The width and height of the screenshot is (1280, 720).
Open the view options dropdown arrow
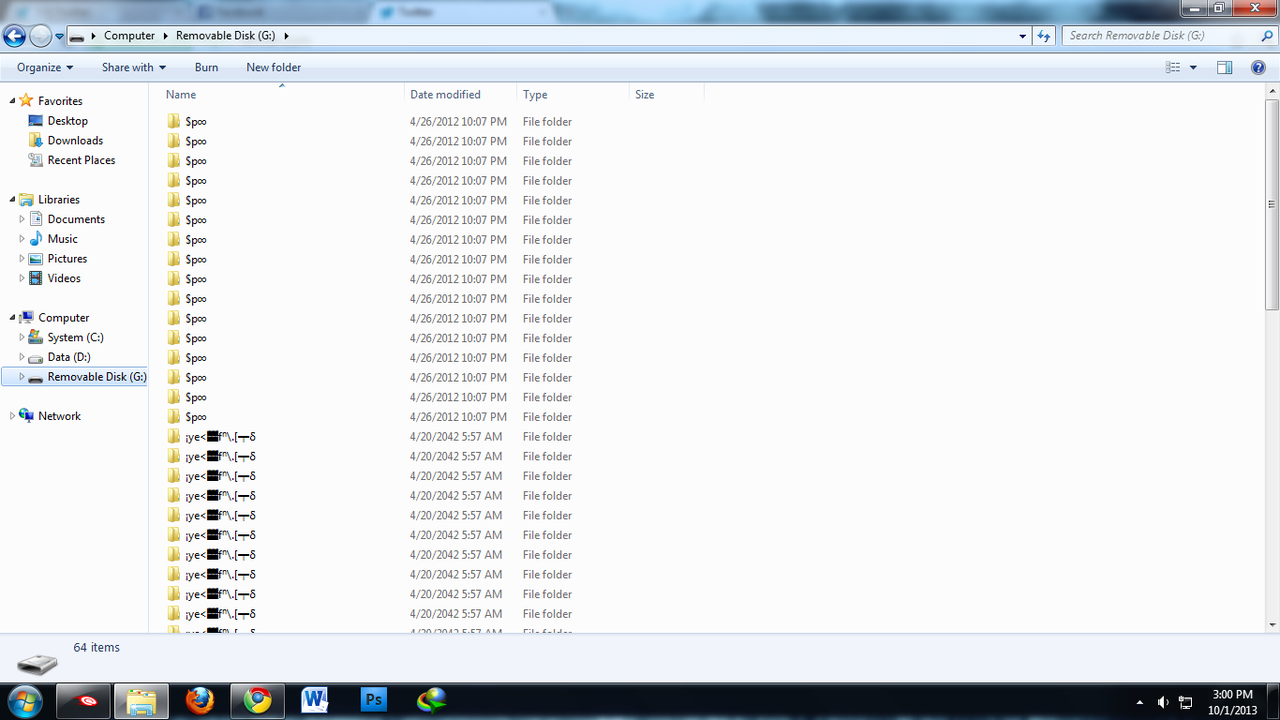click(1193, 68)
